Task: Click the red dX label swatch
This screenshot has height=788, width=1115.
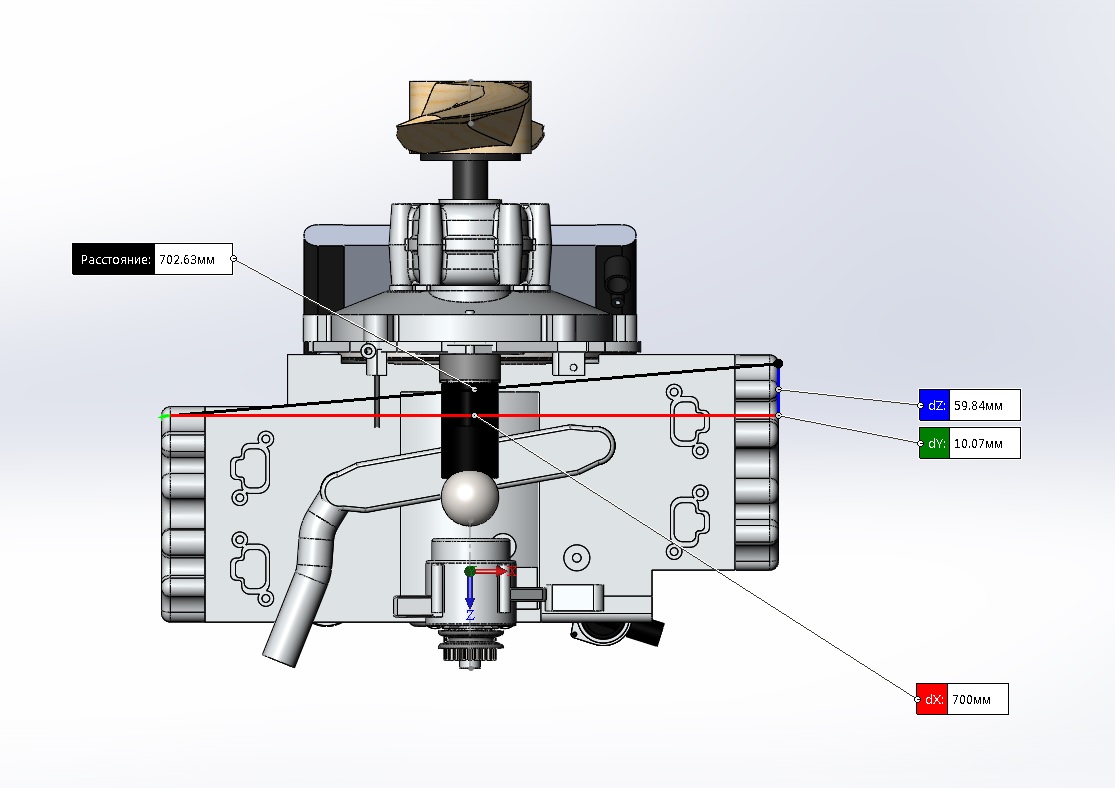Action: point(931,699)
